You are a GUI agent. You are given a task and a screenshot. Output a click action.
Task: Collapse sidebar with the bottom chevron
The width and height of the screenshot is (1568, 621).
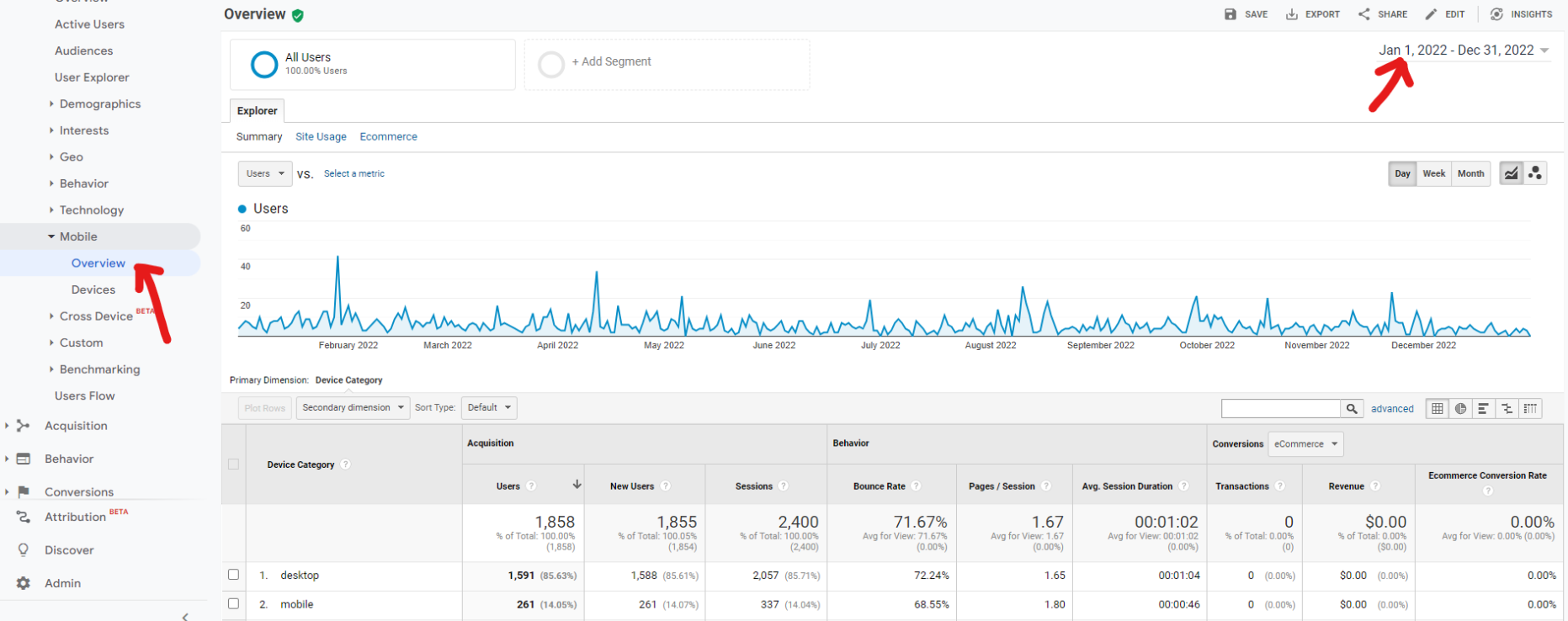pyautogui.click(x=185, y=616)
